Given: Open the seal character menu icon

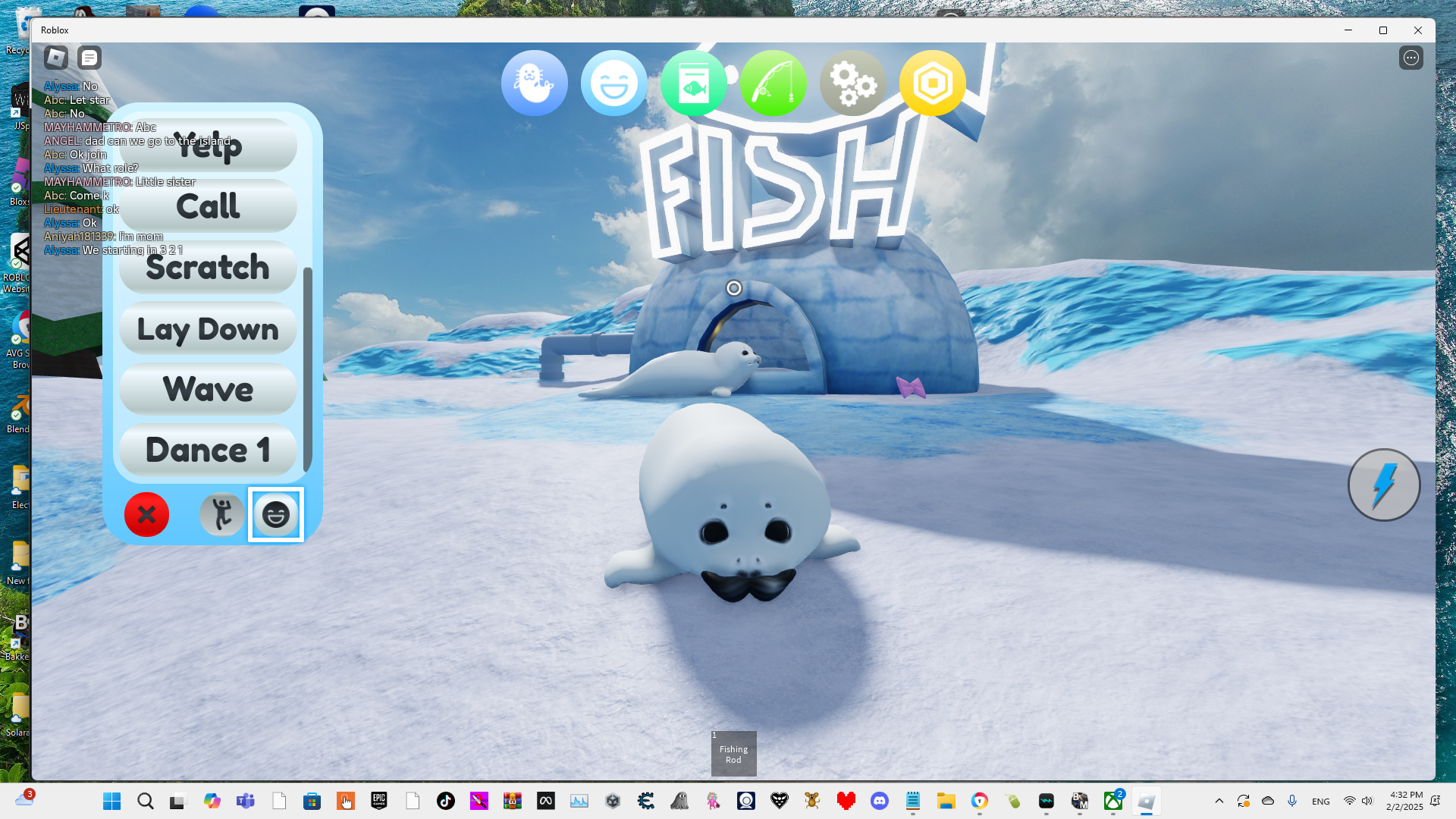Looking at the screenshot, I should [x=534, y=83].
